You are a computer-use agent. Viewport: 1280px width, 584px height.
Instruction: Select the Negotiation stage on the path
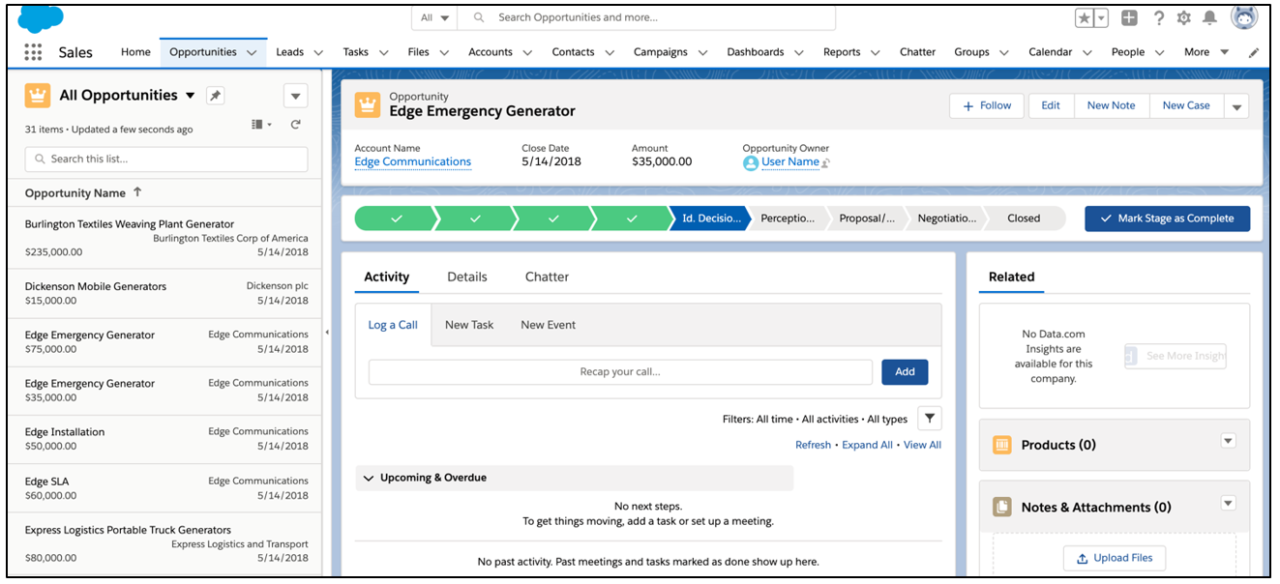pos(944,218)
